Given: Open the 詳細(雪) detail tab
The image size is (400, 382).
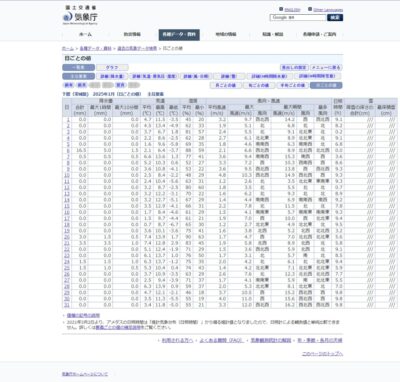Looking at the screenshot, I should click(x=229, y=76).
